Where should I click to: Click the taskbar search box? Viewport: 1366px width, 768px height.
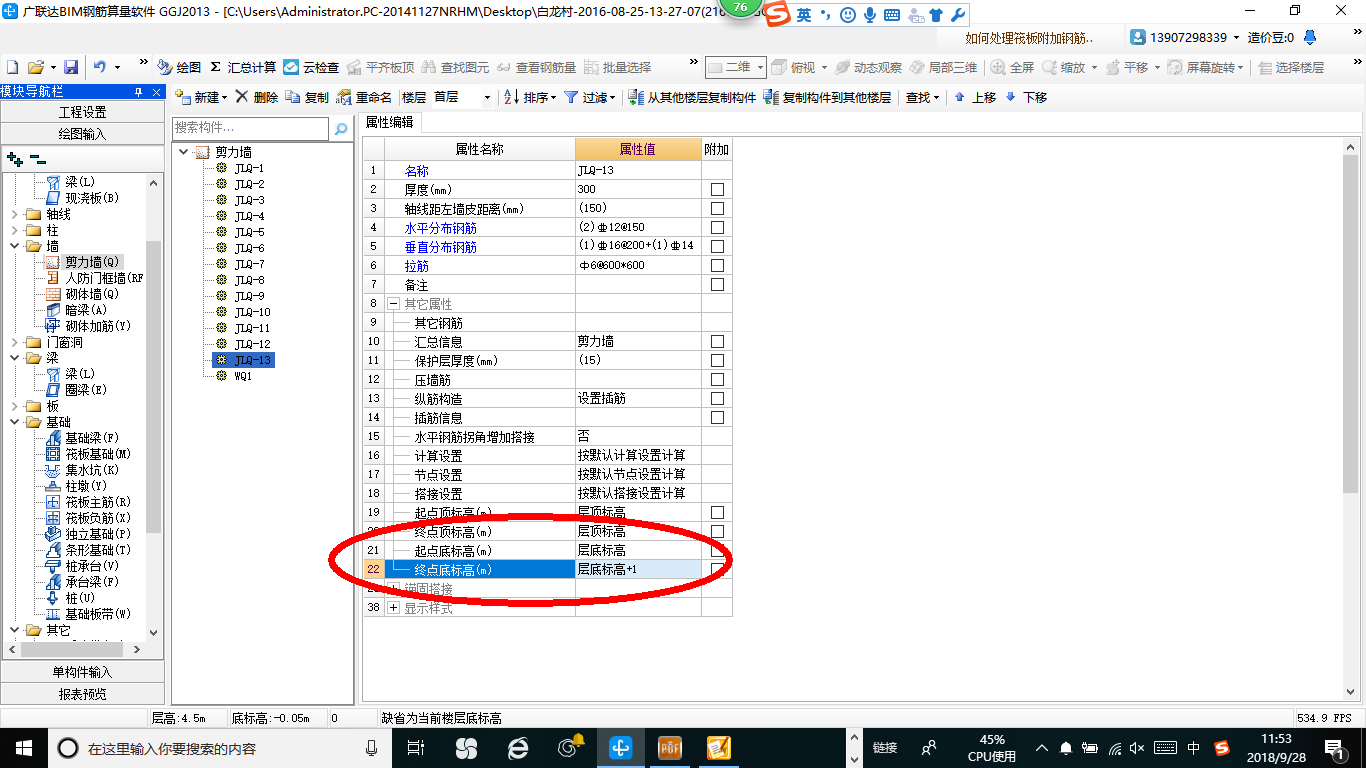pos(220,748)
